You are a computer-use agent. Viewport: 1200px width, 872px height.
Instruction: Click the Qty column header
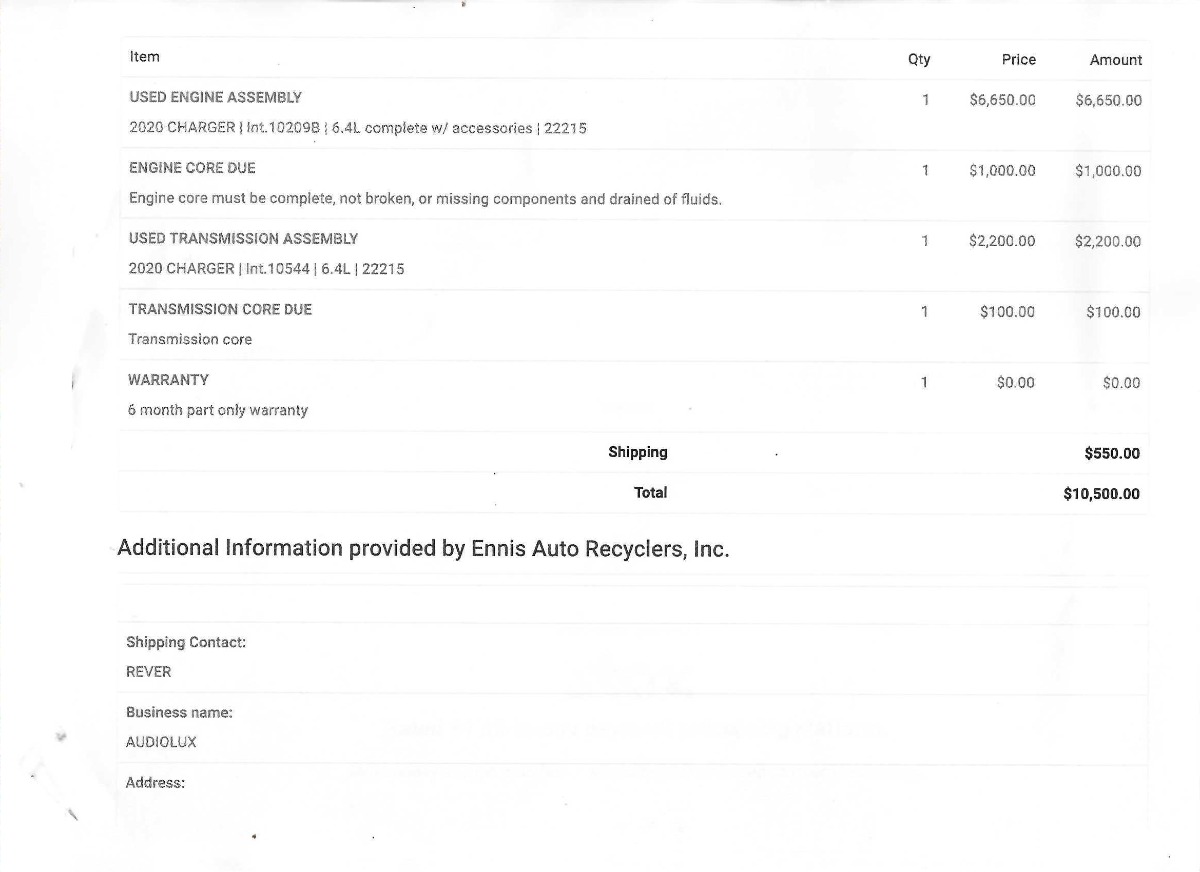pos(919,60)
